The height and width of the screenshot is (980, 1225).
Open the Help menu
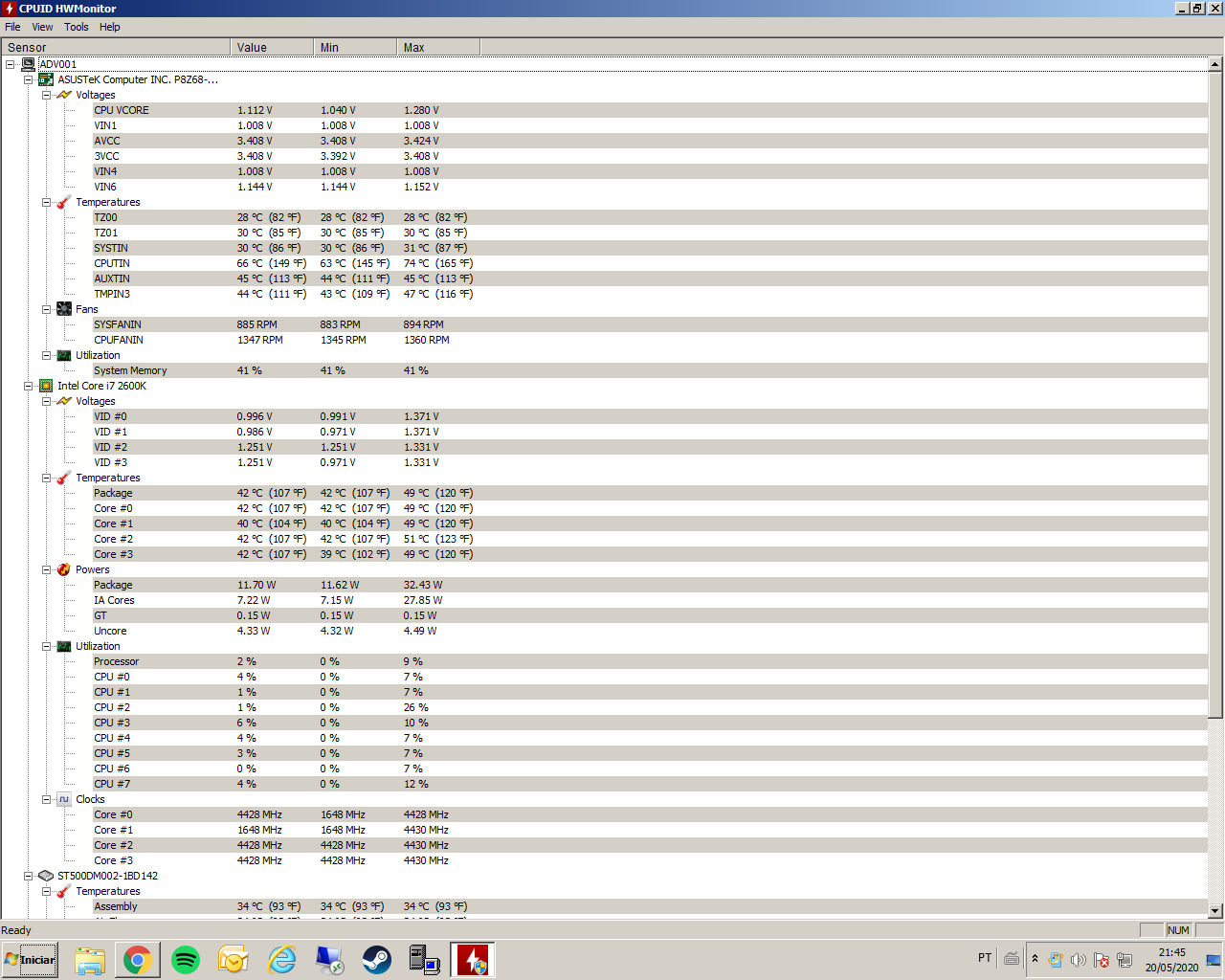[110, 27]
